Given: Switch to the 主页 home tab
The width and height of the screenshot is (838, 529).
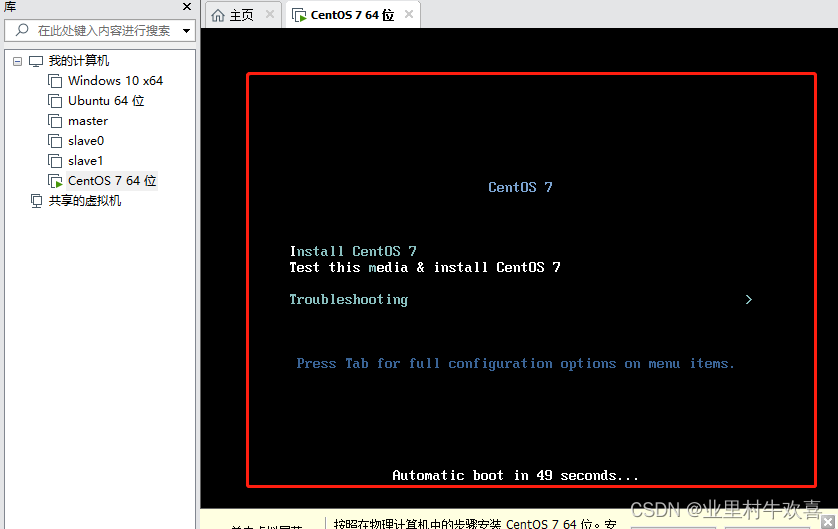Looking at the screenshot, I should click(x=241, y=15).
